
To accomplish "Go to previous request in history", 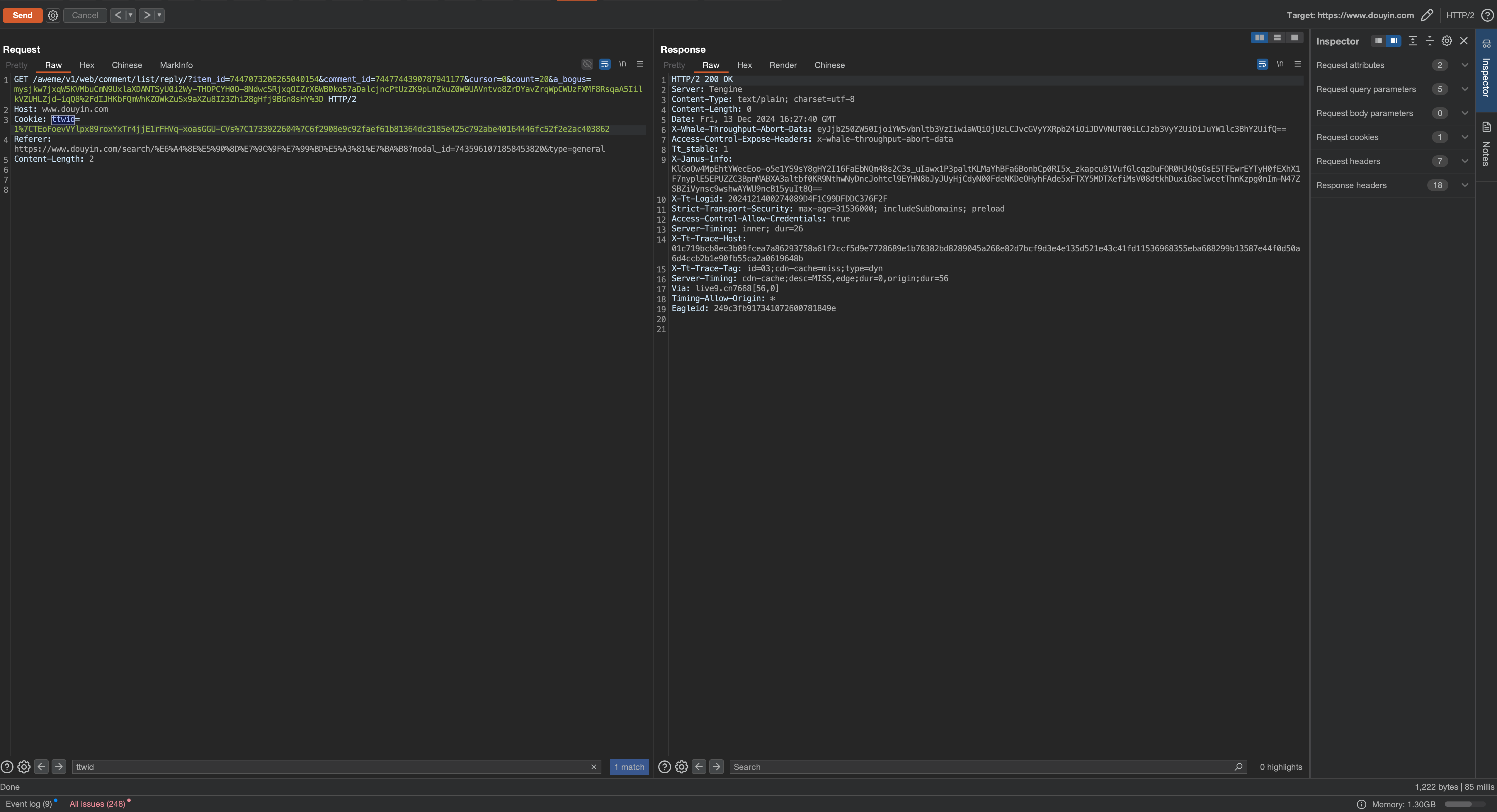I will (118, 15).
